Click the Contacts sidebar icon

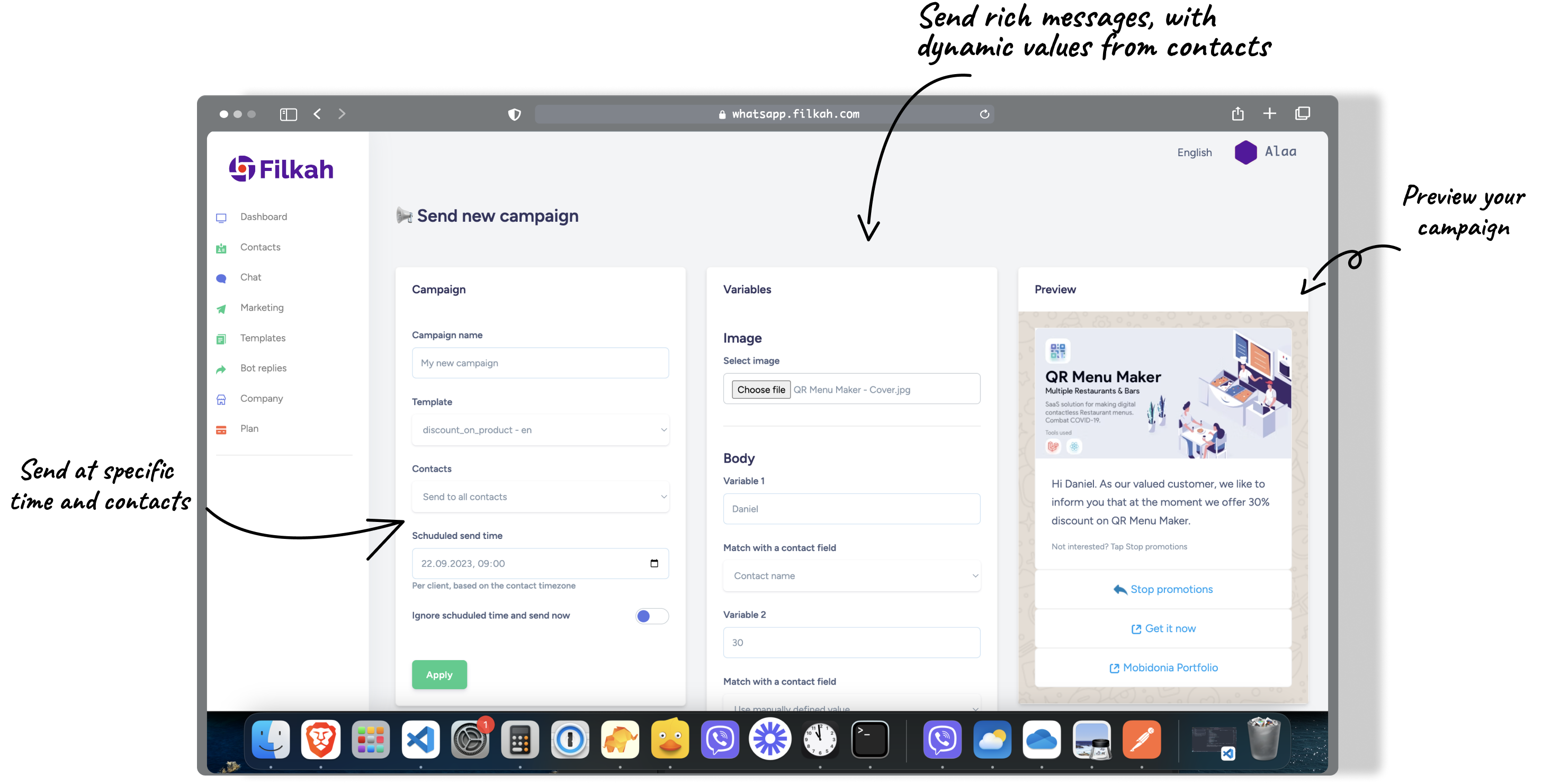[222, 246]
